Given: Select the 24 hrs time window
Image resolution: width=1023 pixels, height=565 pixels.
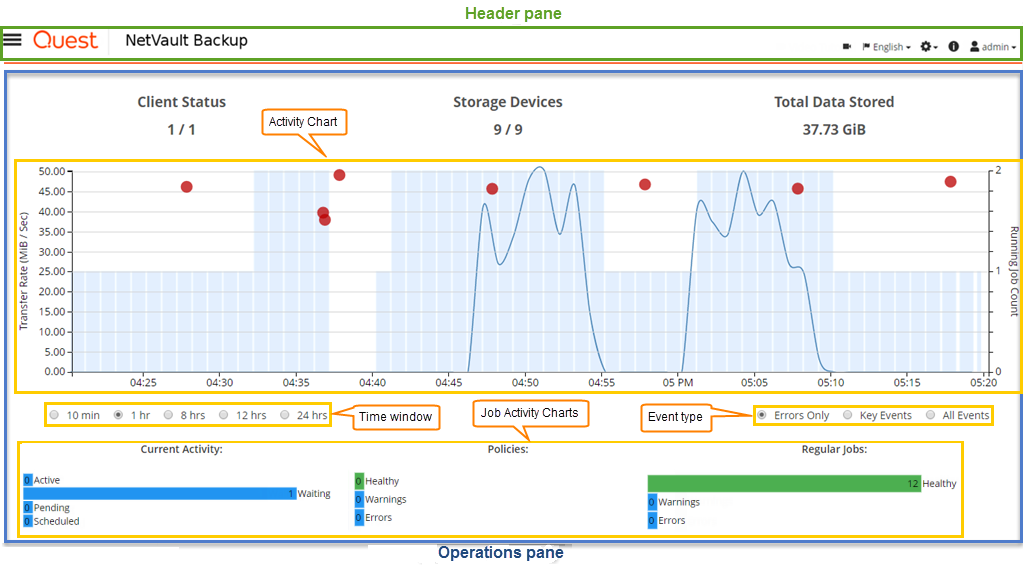Looking at the screenshot, I should pos(284,415).
